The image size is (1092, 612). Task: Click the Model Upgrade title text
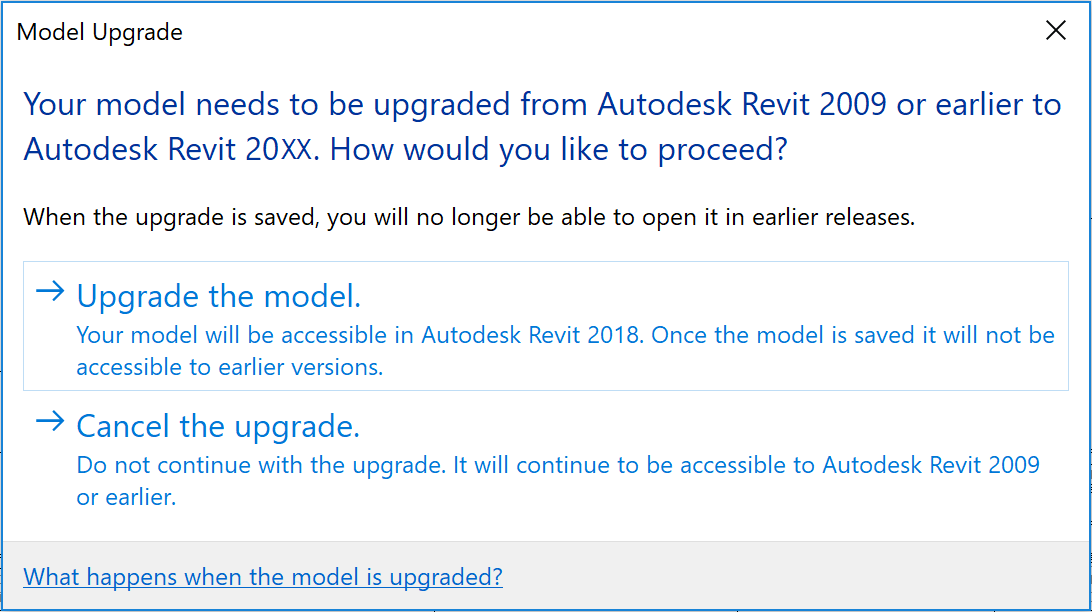pos(98,32)
